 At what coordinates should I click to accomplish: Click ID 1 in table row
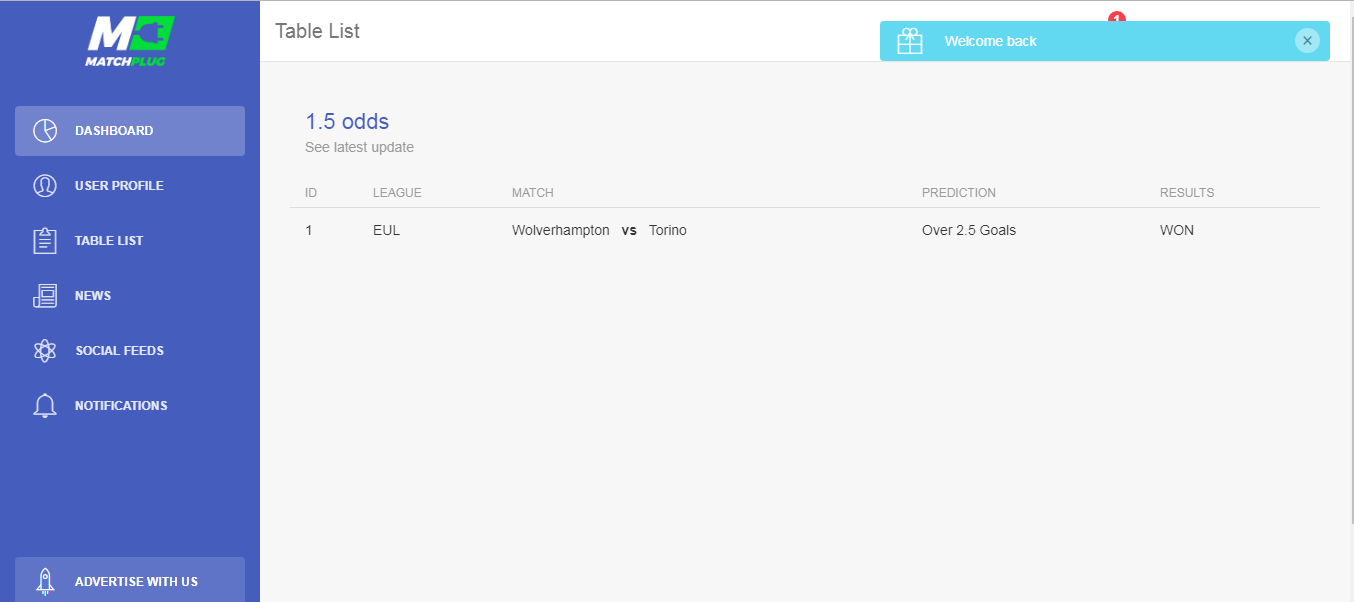(309, 231)
